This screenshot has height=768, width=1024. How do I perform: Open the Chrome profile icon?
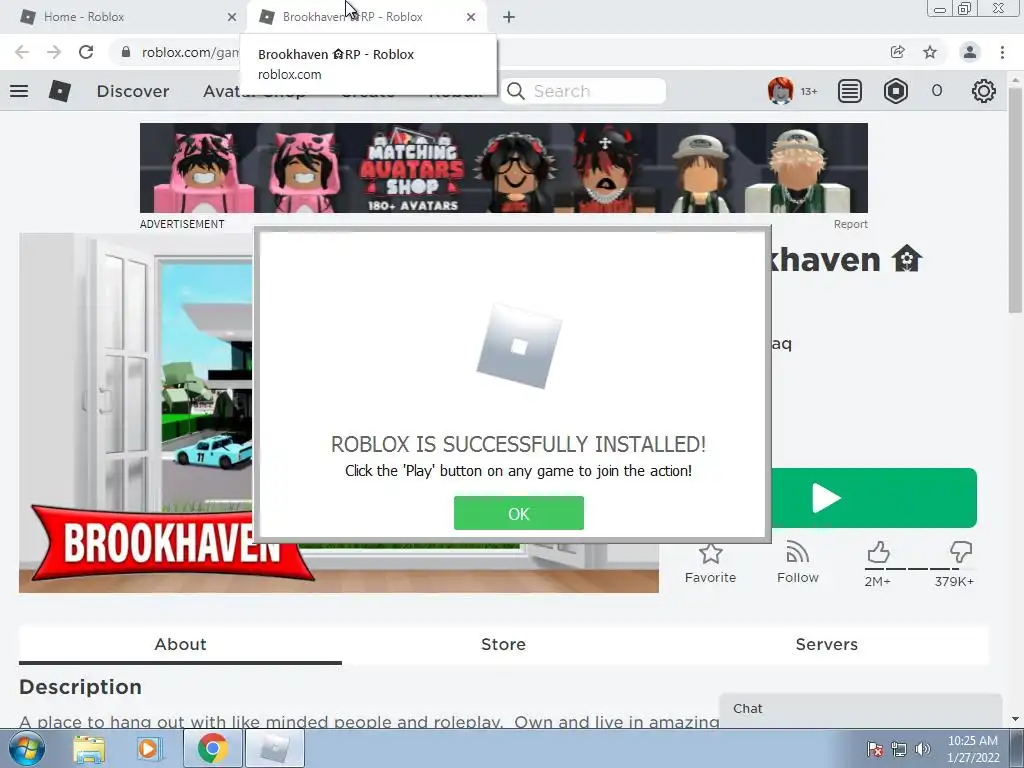(970, 52)
